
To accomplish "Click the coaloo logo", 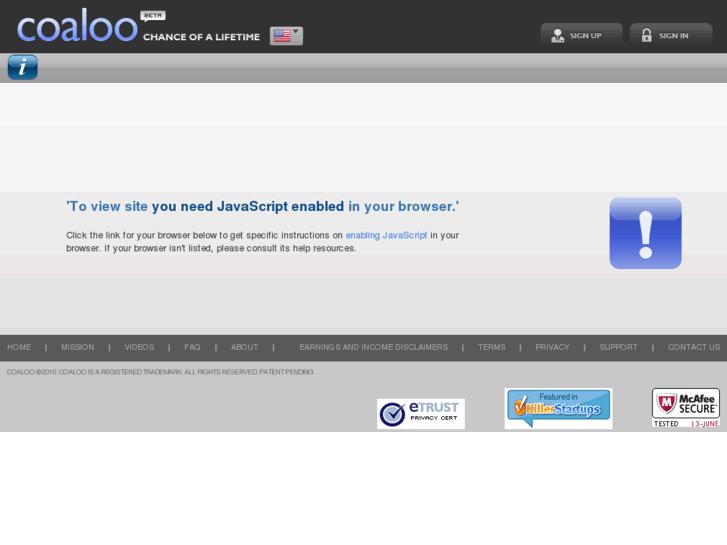I will [77, 25].
